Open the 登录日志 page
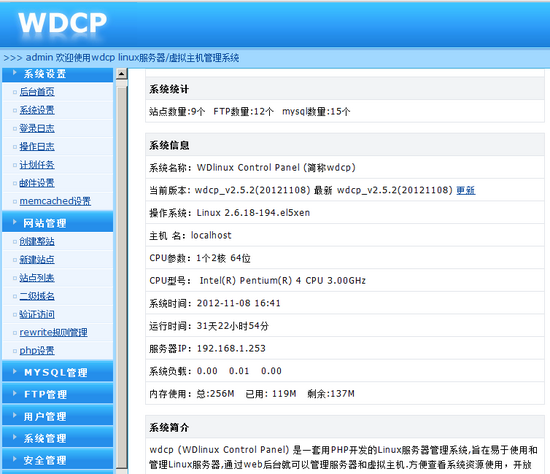 coord(37,128)
